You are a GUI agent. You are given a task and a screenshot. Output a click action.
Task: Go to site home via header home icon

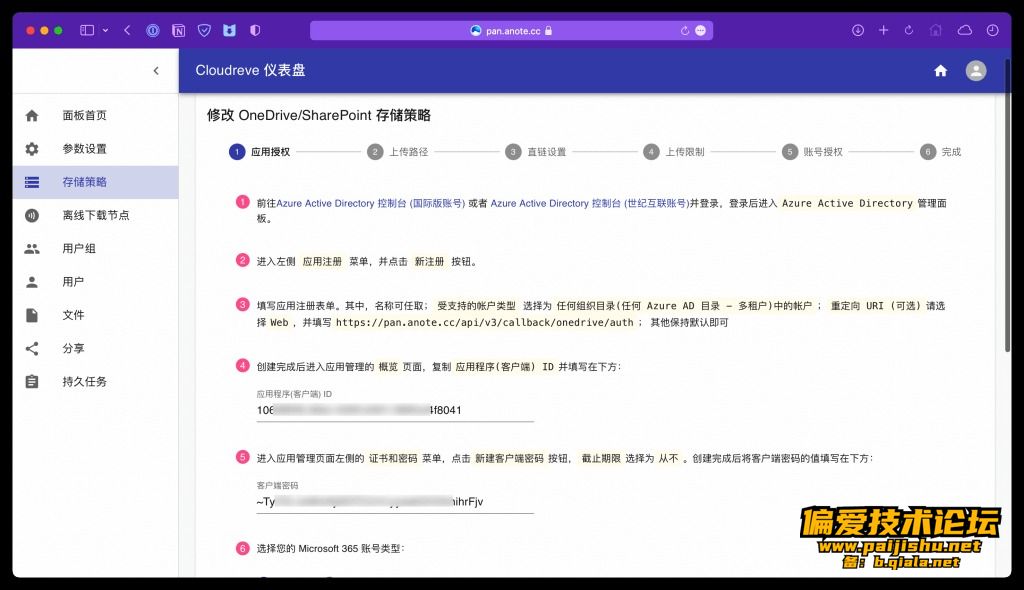(x=940, y=71)
